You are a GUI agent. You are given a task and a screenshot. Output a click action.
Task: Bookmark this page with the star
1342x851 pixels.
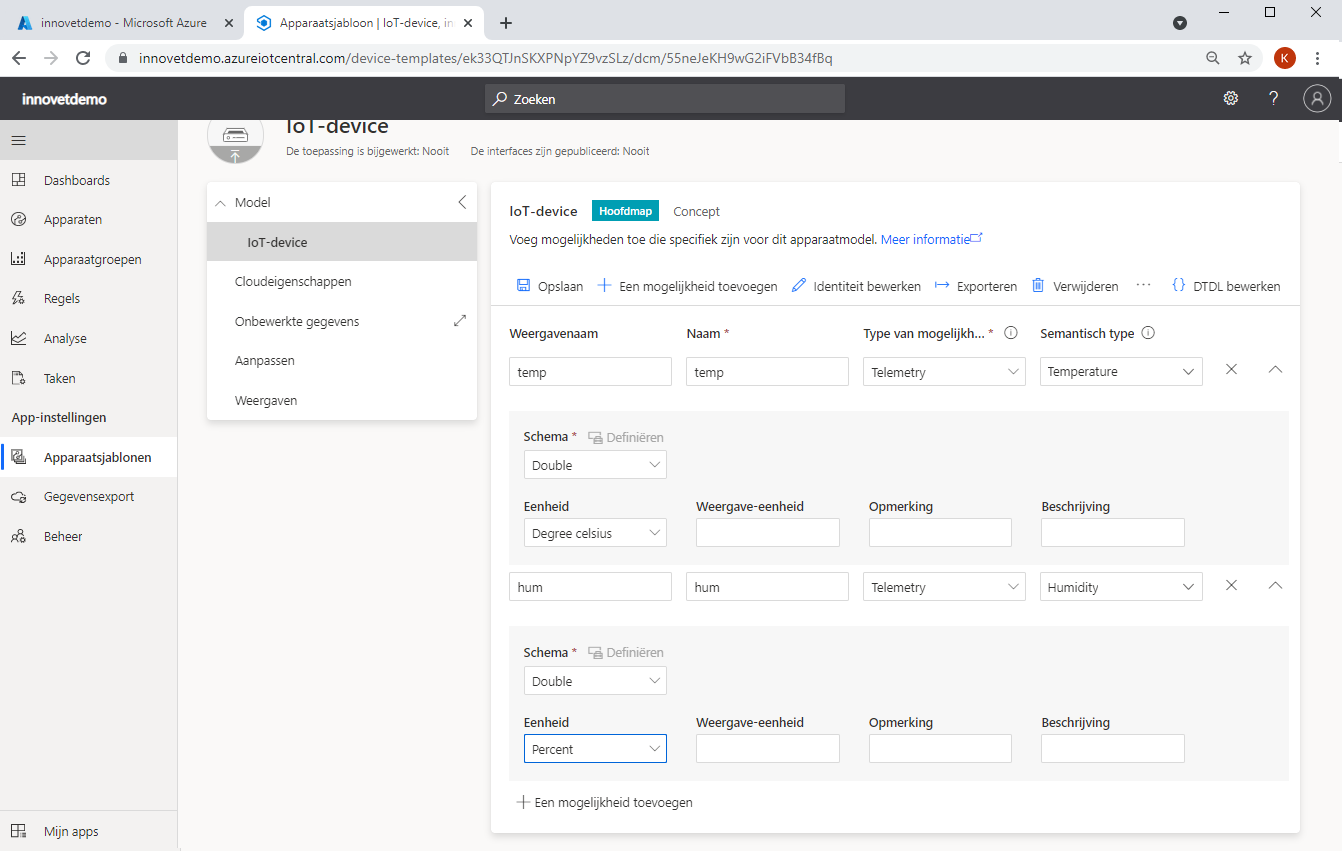tap(1245, 58)
